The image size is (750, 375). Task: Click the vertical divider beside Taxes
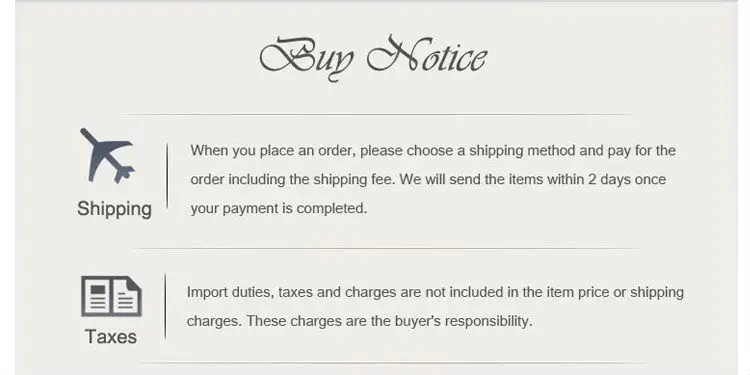165,306
